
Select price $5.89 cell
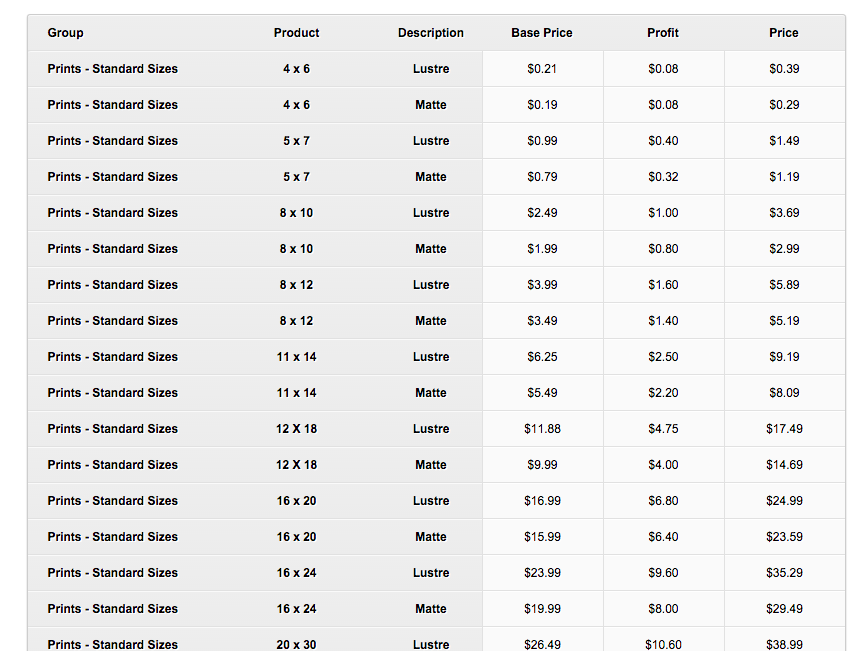784,285
